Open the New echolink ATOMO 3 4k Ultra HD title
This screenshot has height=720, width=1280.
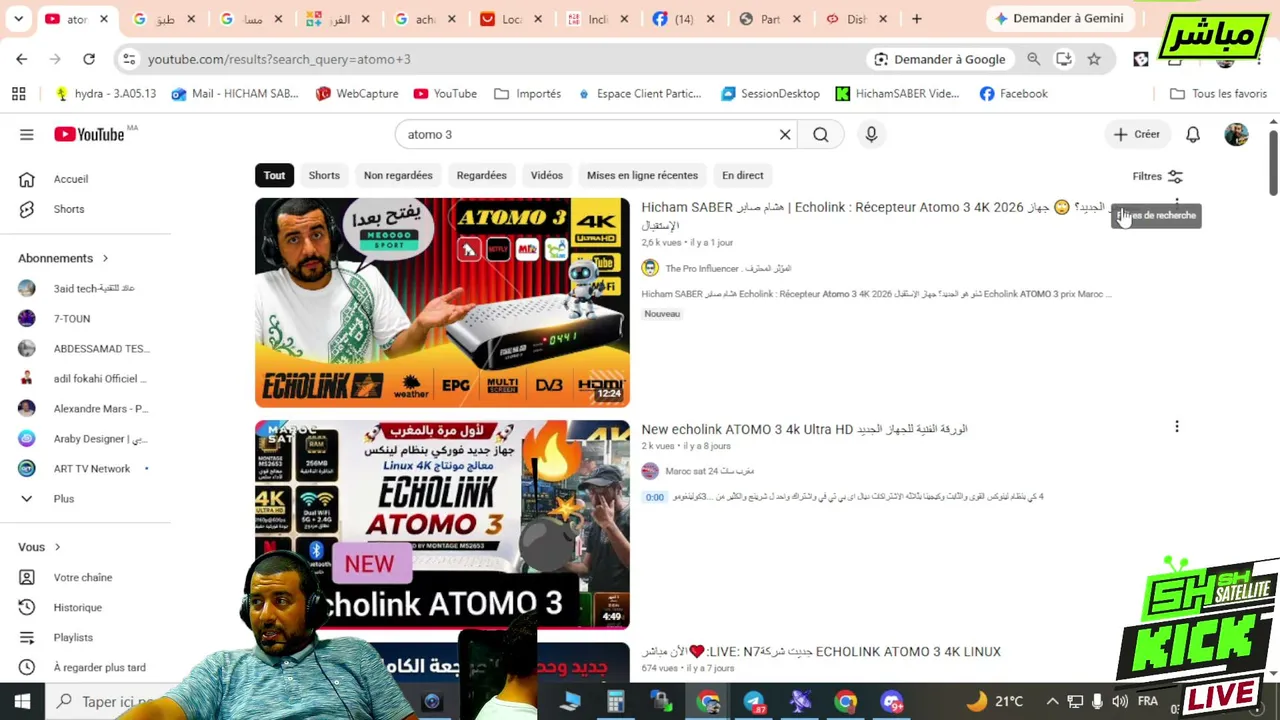click(804, 429)
